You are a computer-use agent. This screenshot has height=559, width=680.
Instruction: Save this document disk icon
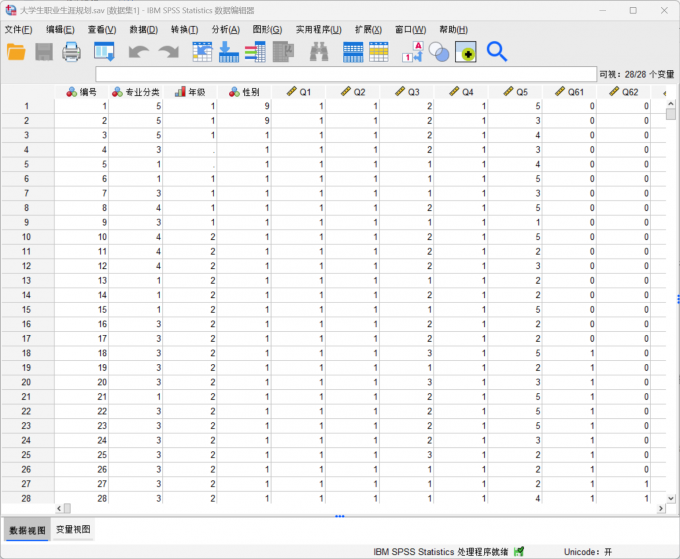click(x=44, y=52)
